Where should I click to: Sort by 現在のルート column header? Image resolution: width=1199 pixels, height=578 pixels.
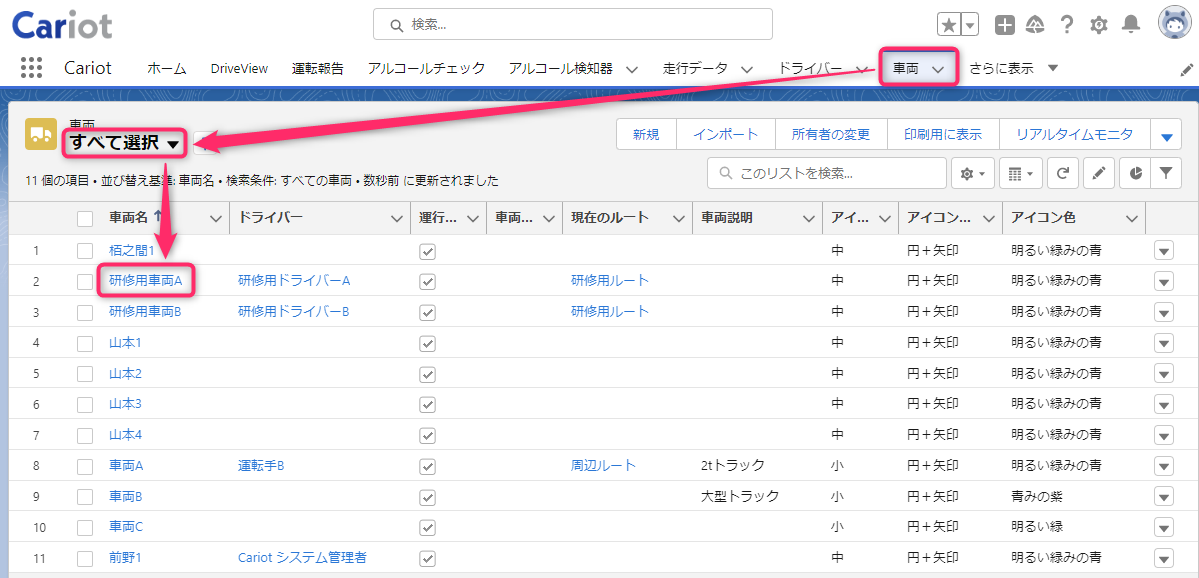(609, 218)
